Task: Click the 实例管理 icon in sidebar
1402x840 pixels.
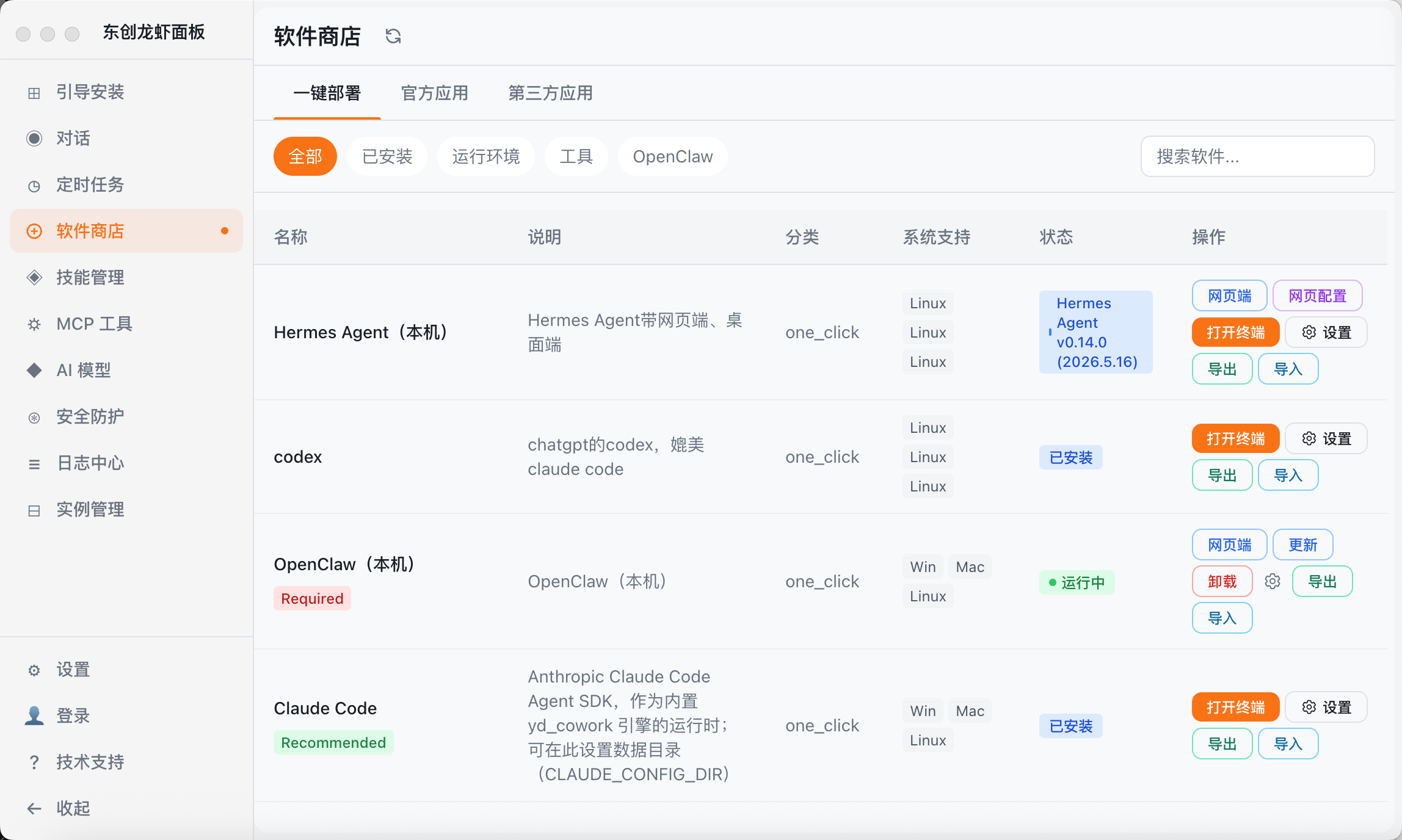Action: (x=34, y=510)
